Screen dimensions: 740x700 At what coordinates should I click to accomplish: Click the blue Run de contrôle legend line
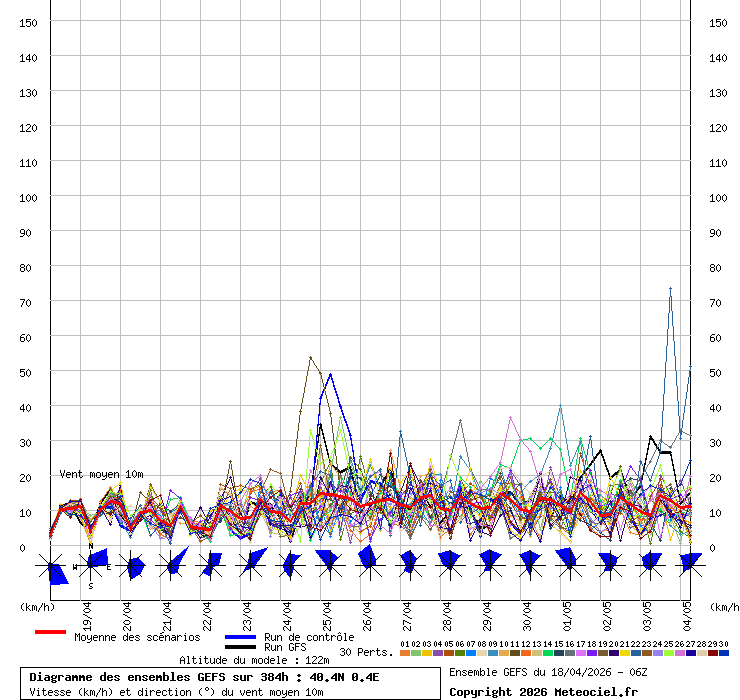coord(240,637)
